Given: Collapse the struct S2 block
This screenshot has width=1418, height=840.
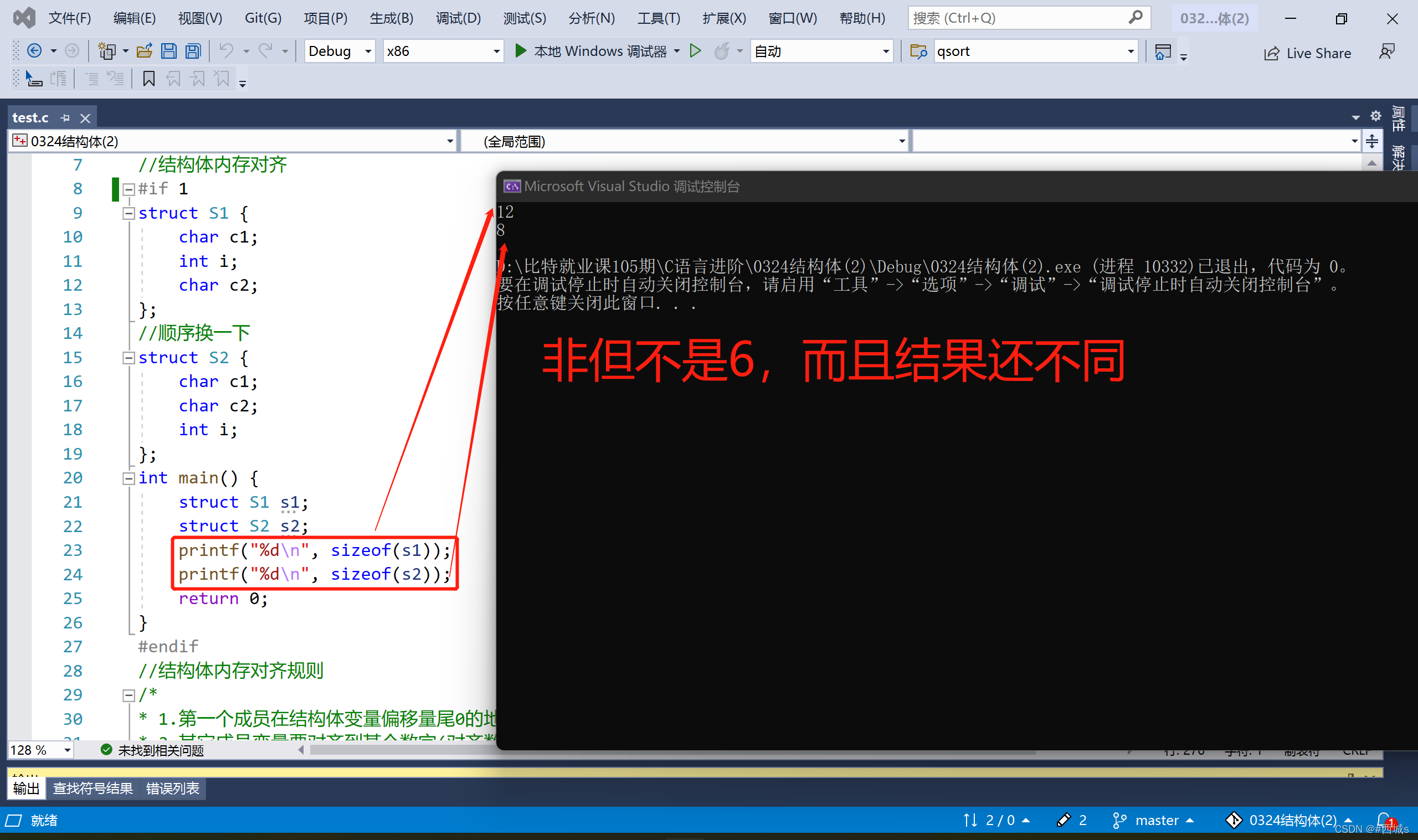Looking at the screenshot, I should click(x=129, y=358).
